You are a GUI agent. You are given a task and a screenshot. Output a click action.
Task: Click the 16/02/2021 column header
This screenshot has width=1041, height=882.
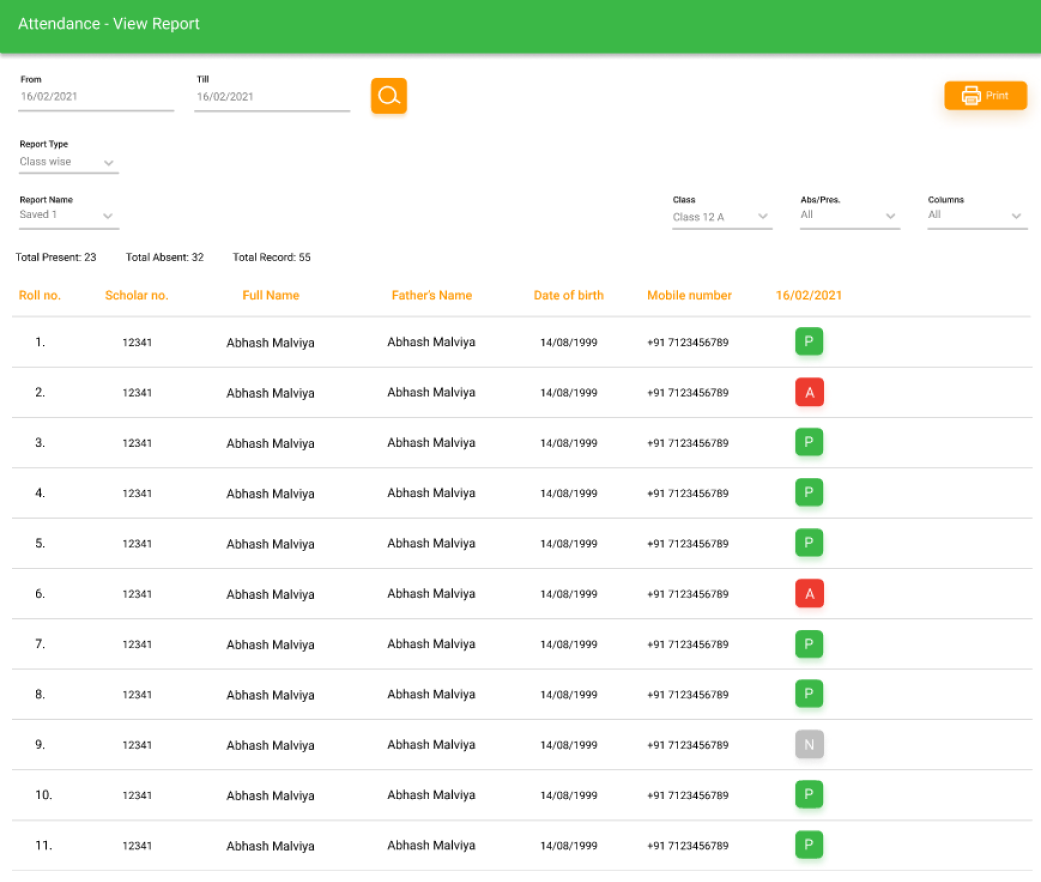tap(809, 295)
